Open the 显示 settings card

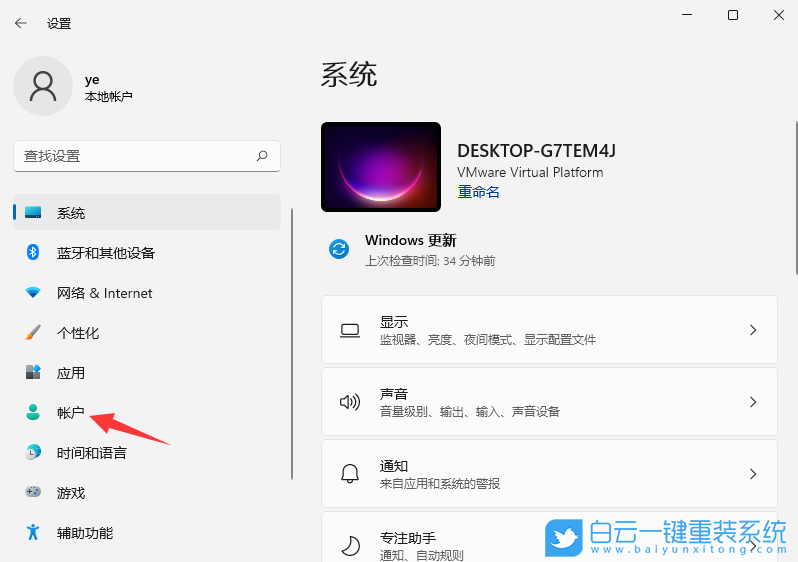pos(549,329)
